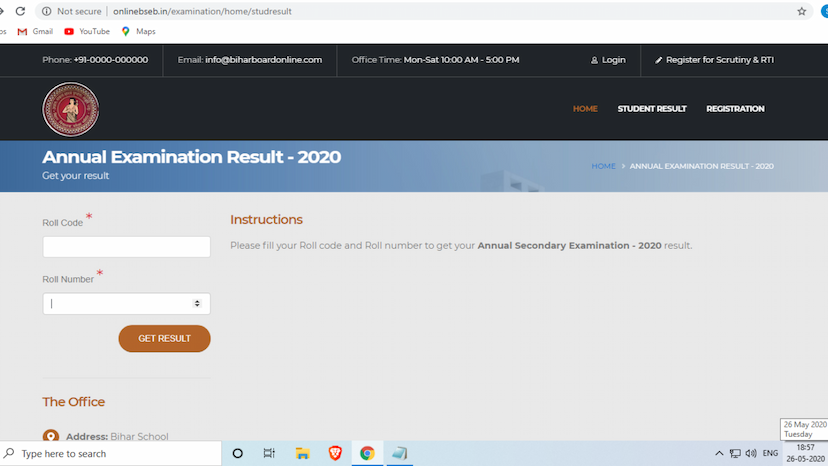
Task: Open Brave browser from the taskbar
Action: click(335, 453)
